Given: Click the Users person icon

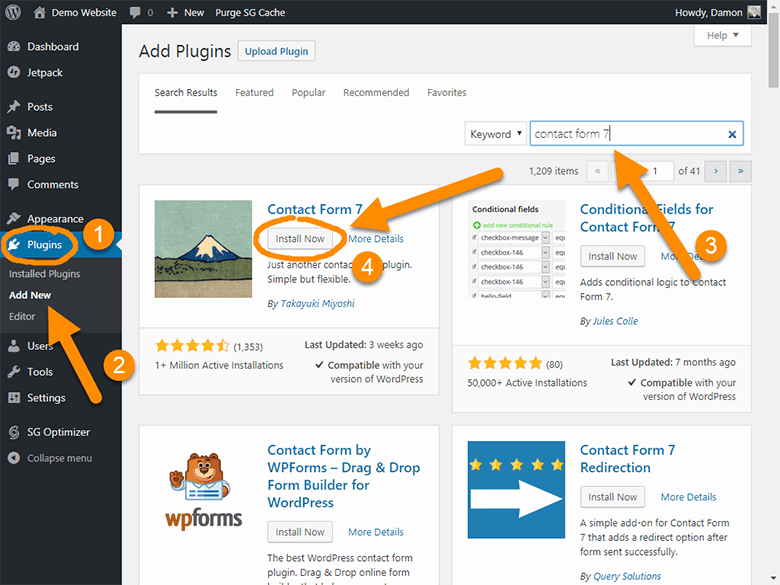Looking at the screenshot, I should point(14,346).
